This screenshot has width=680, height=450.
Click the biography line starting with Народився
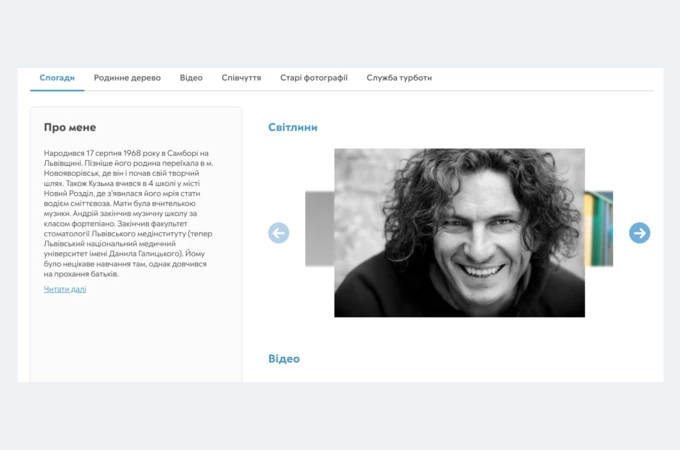pos(126,153)
